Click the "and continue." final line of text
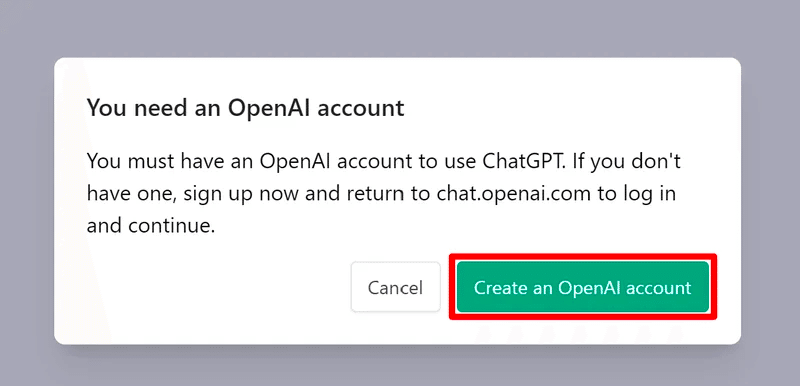 151,226
